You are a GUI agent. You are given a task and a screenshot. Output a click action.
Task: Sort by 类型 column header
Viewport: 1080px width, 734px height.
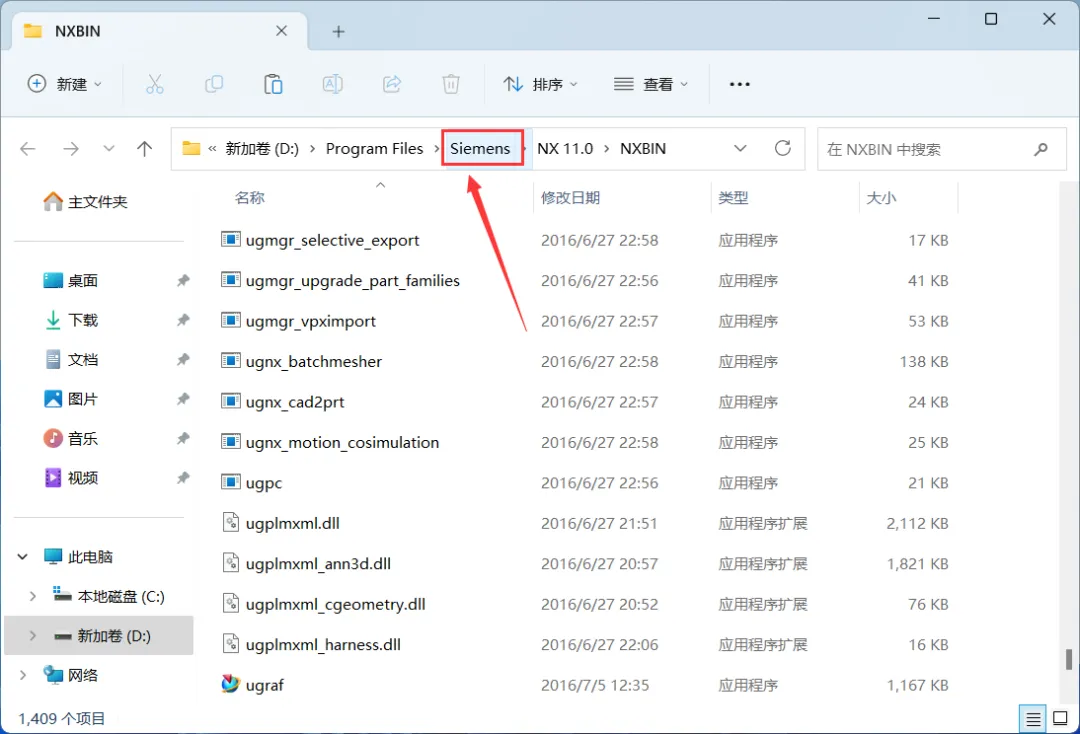tap(733, 198)
